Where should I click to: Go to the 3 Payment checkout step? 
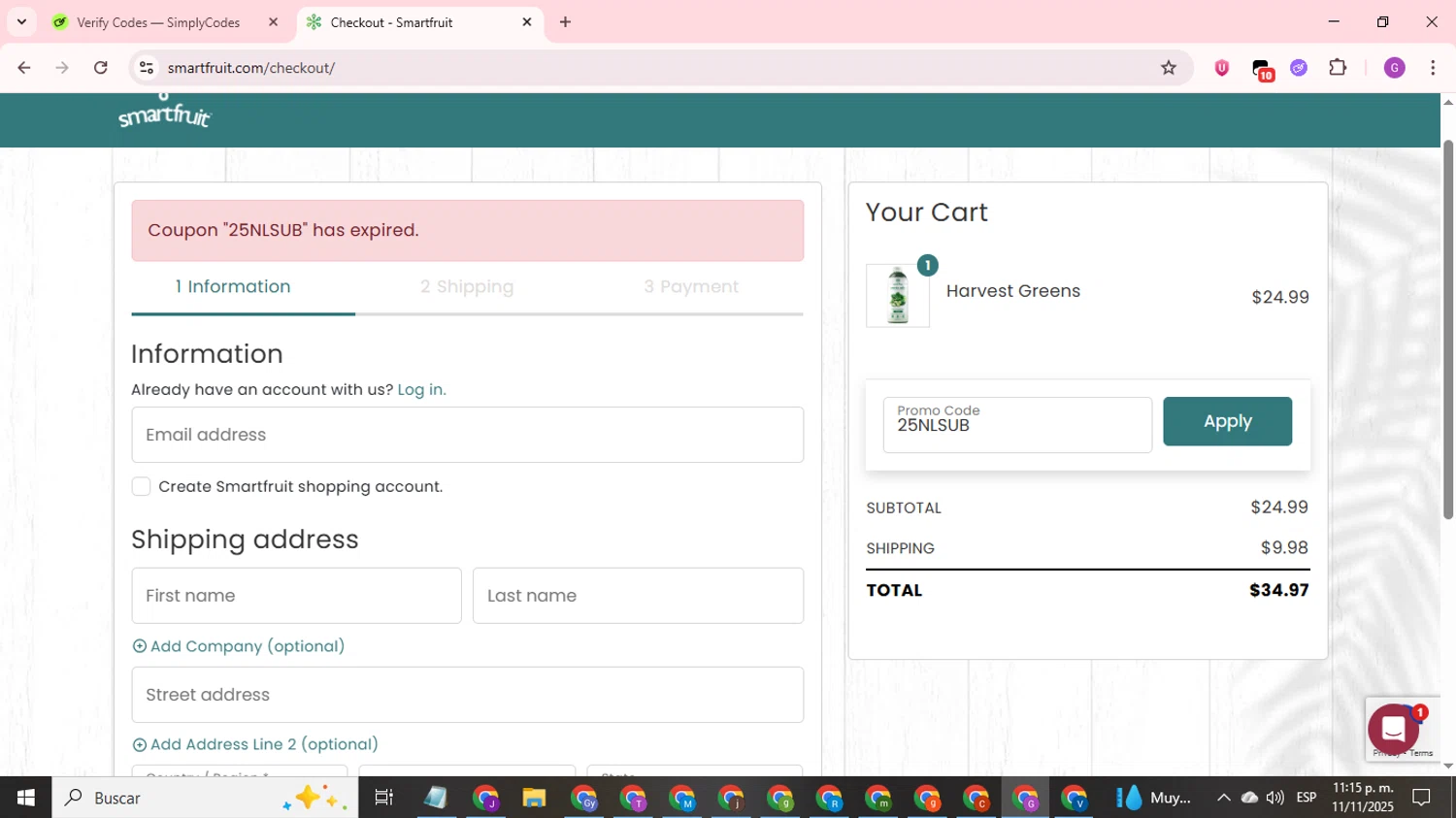(691, 286)
